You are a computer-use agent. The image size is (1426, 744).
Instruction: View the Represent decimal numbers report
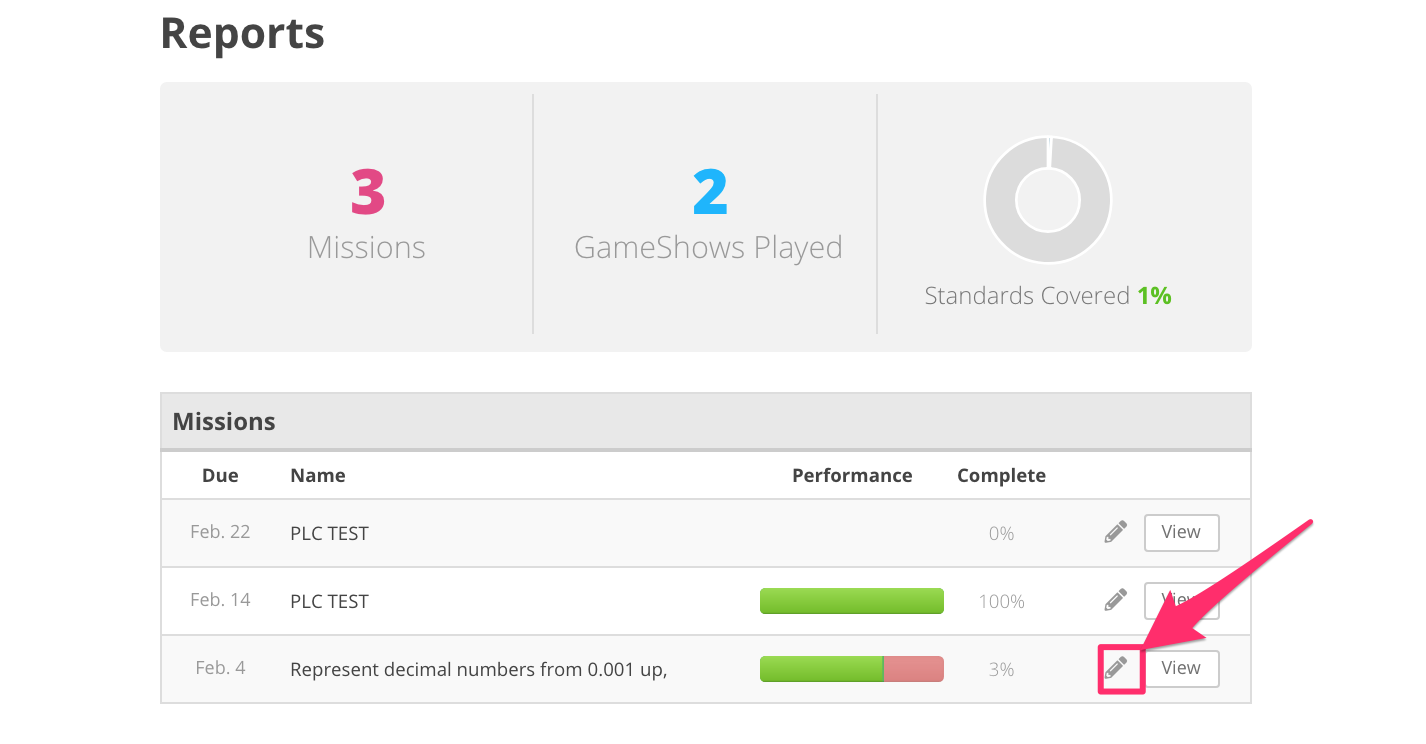[1181, 669]
